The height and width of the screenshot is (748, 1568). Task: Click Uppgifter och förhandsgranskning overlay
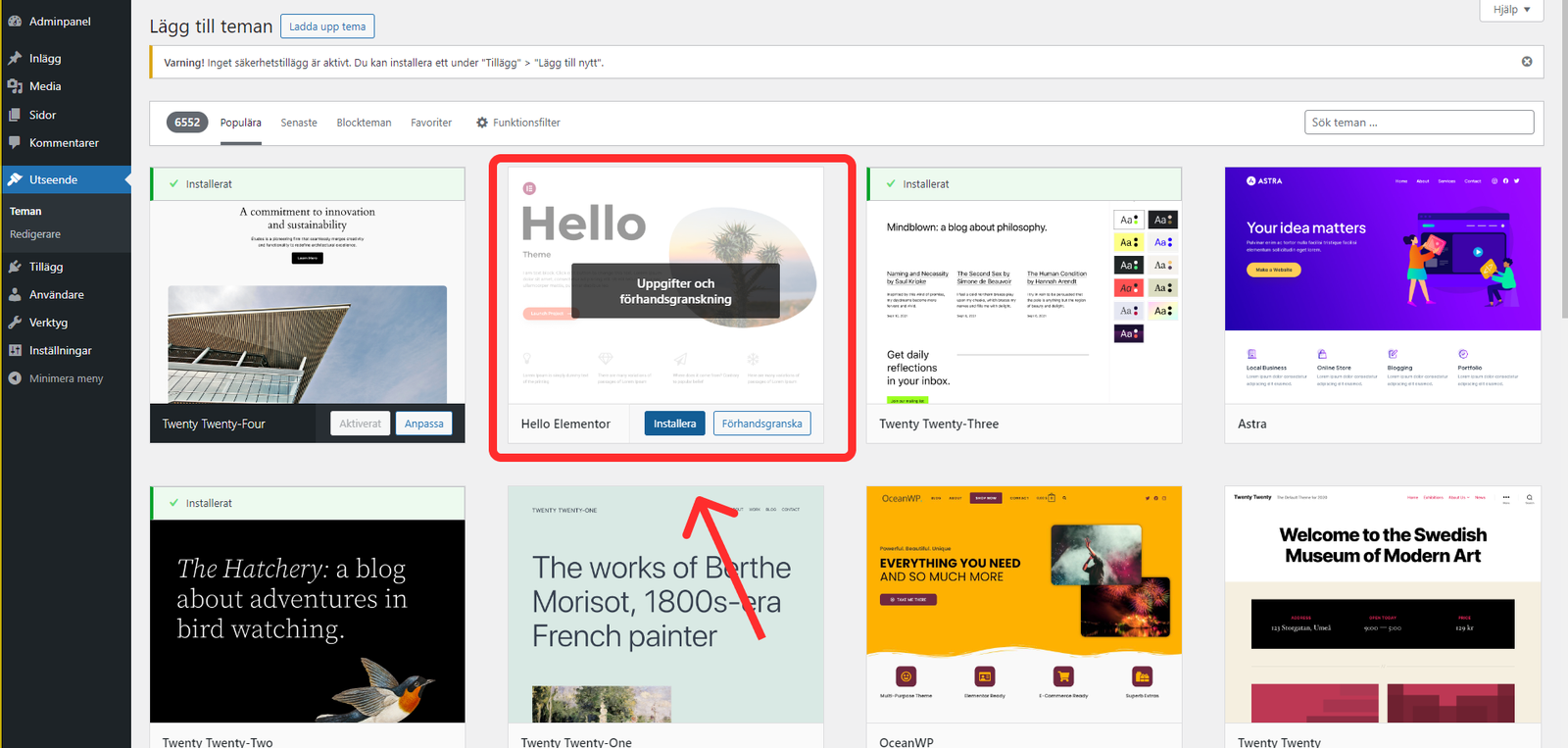675,291
